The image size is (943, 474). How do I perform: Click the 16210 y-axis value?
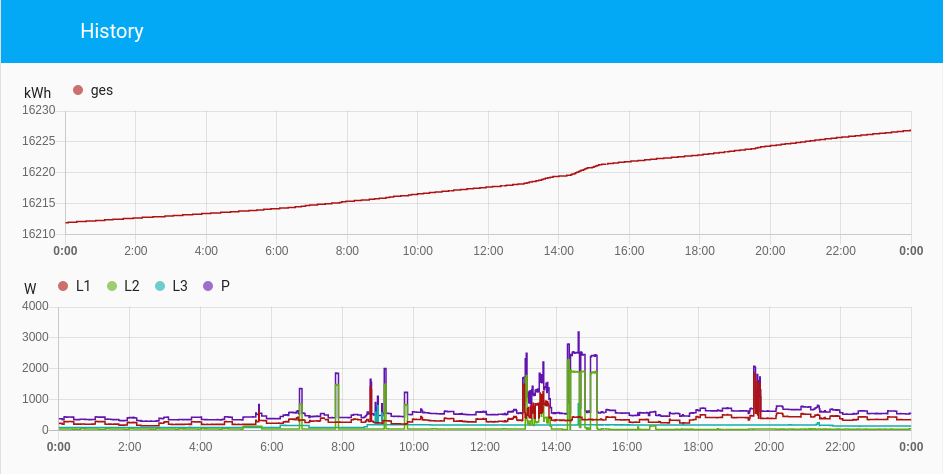(38, 234)
